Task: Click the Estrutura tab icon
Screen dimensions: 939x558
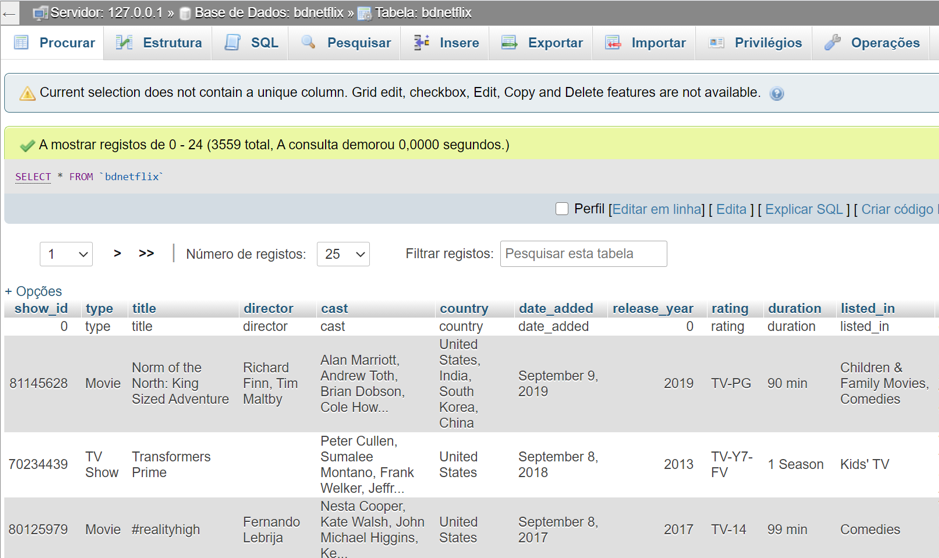Action: click(x=124, y=43)
